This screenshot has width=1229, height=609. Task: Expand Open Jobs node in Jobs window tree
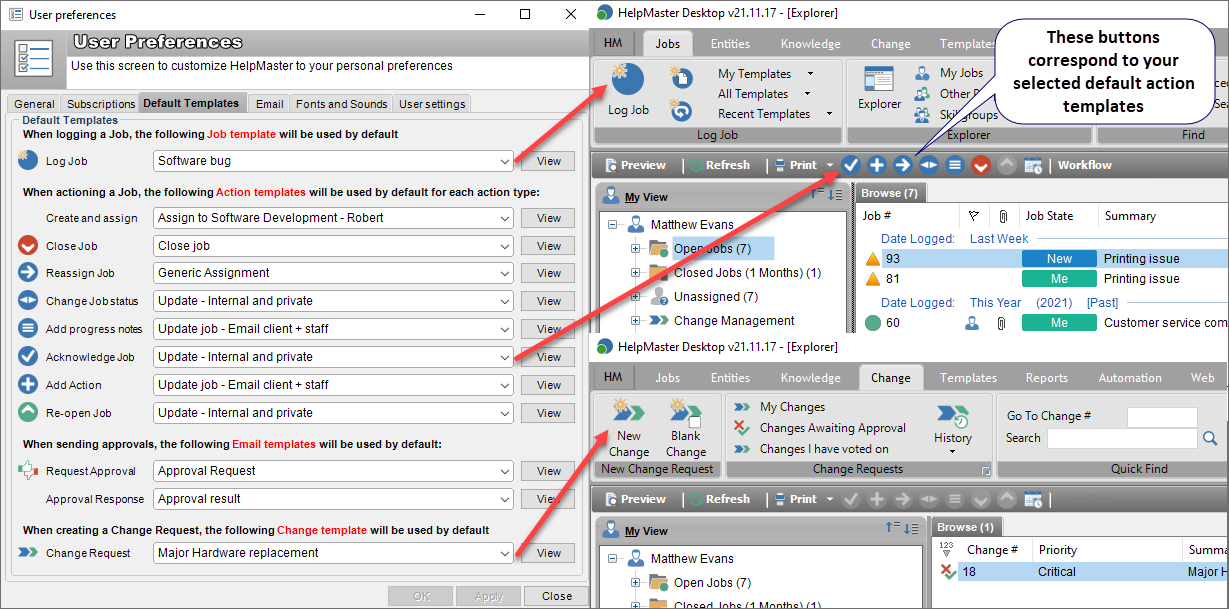click(635, 248)
